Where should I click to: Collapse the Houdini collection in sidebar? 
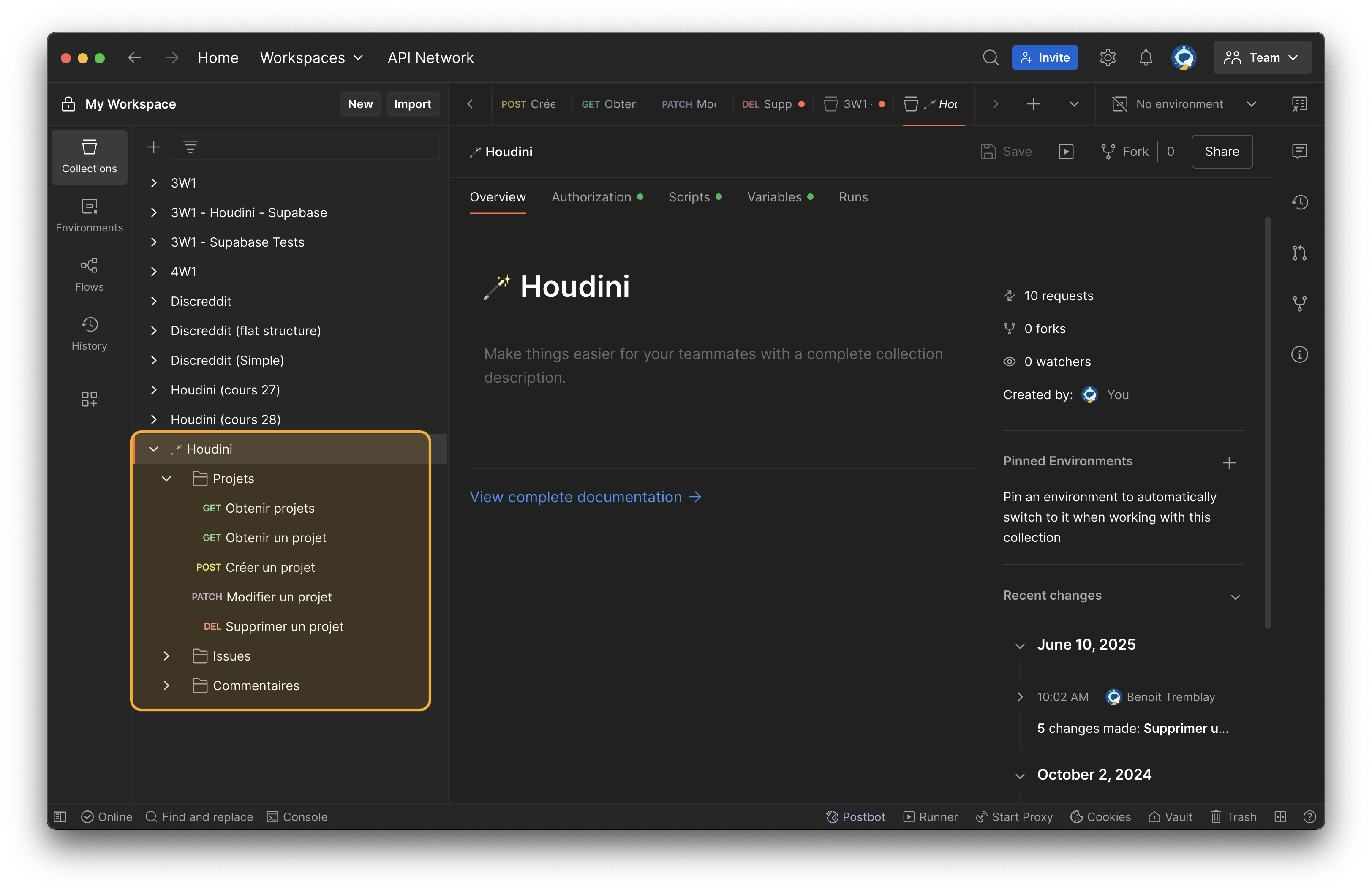153,449
